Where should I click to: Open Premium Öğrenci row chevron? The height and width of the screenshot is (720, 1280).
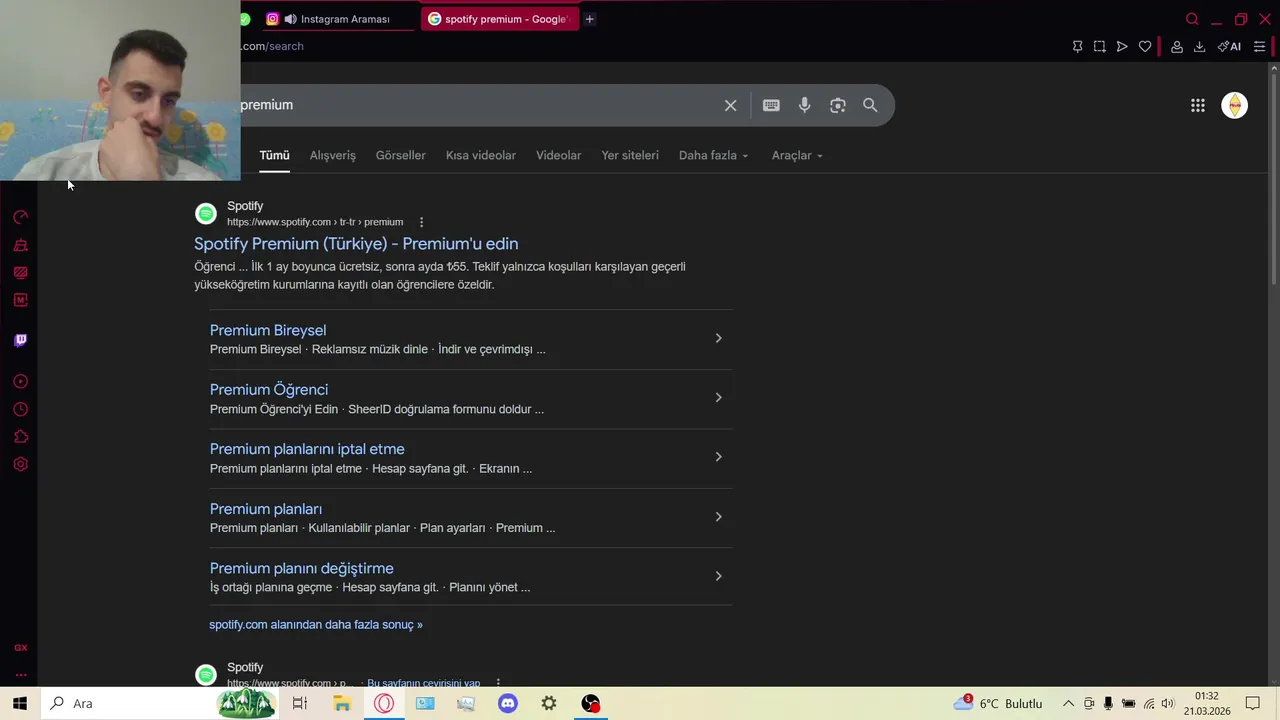click(x=718, y=398)
